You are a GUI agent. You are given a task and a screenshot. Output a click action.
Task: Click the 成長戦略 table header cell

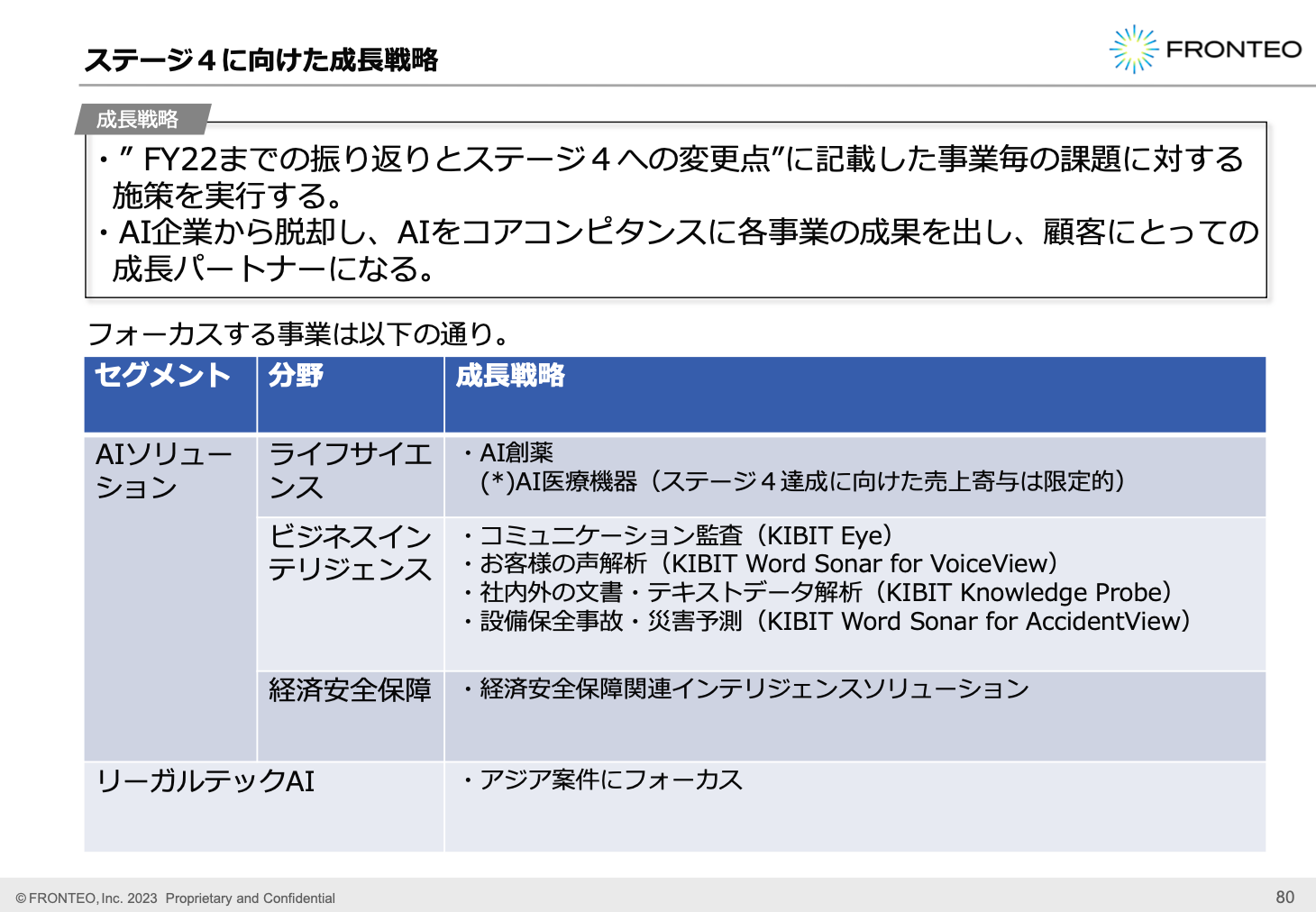point(854,395)
